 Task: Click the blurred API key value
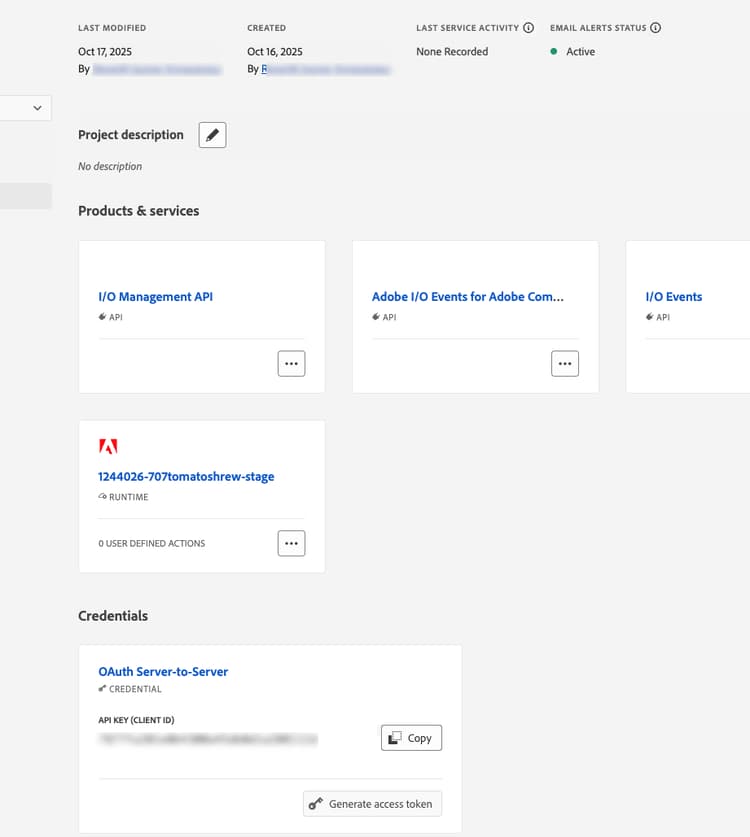click(208, 739)
